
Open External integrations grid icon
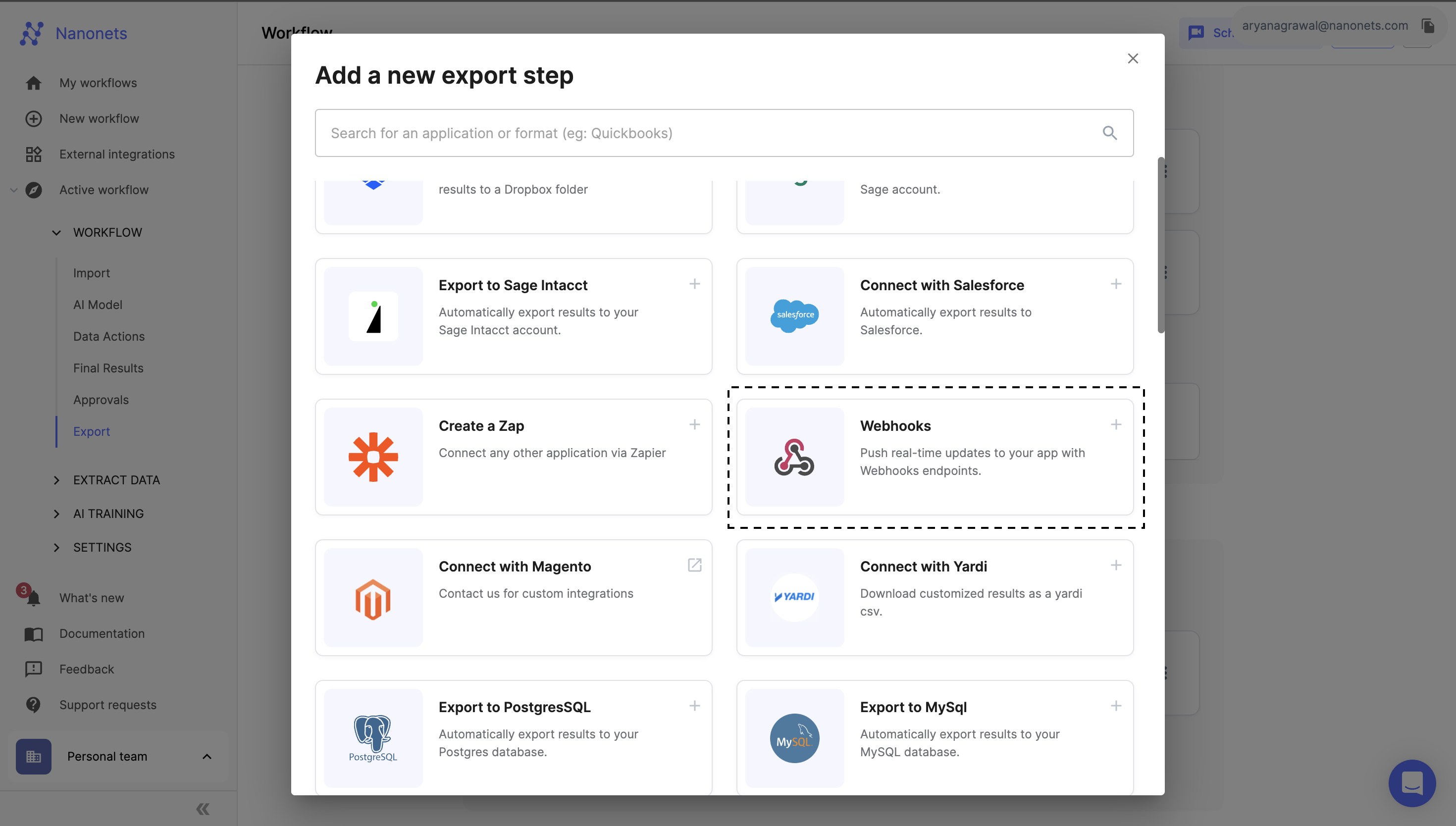[x=34, y=155]
